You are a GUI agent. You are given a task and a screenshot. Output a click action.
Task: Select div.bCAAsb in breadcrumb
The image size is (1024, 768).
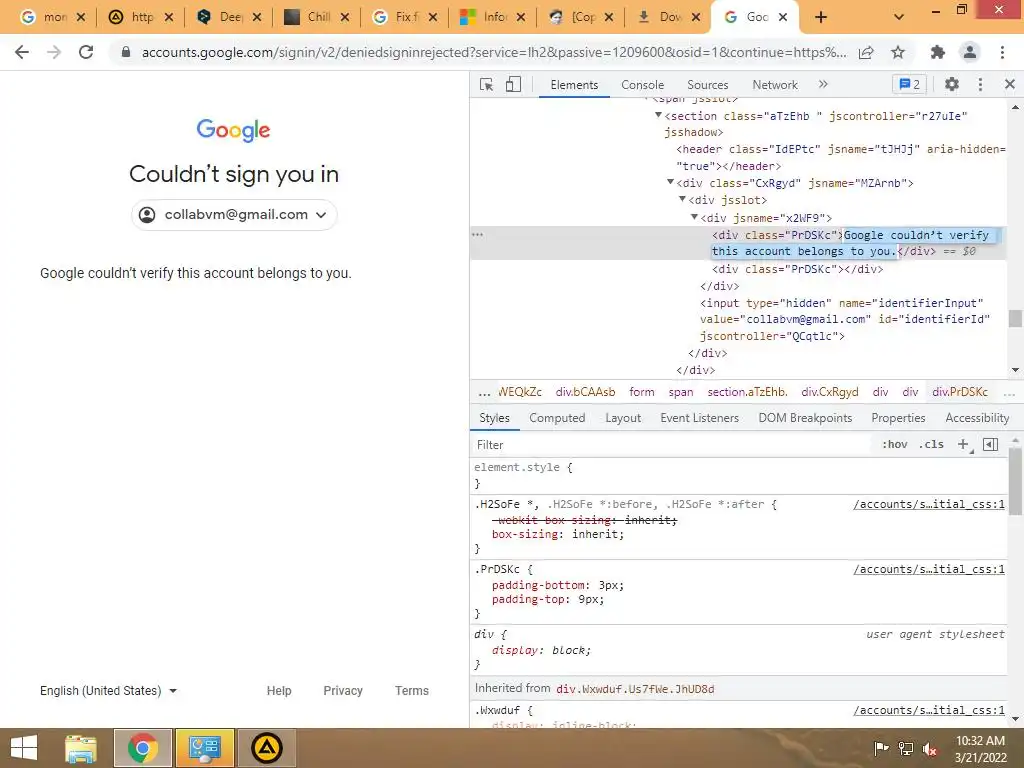pyautogui.click(x=585, y=392)
